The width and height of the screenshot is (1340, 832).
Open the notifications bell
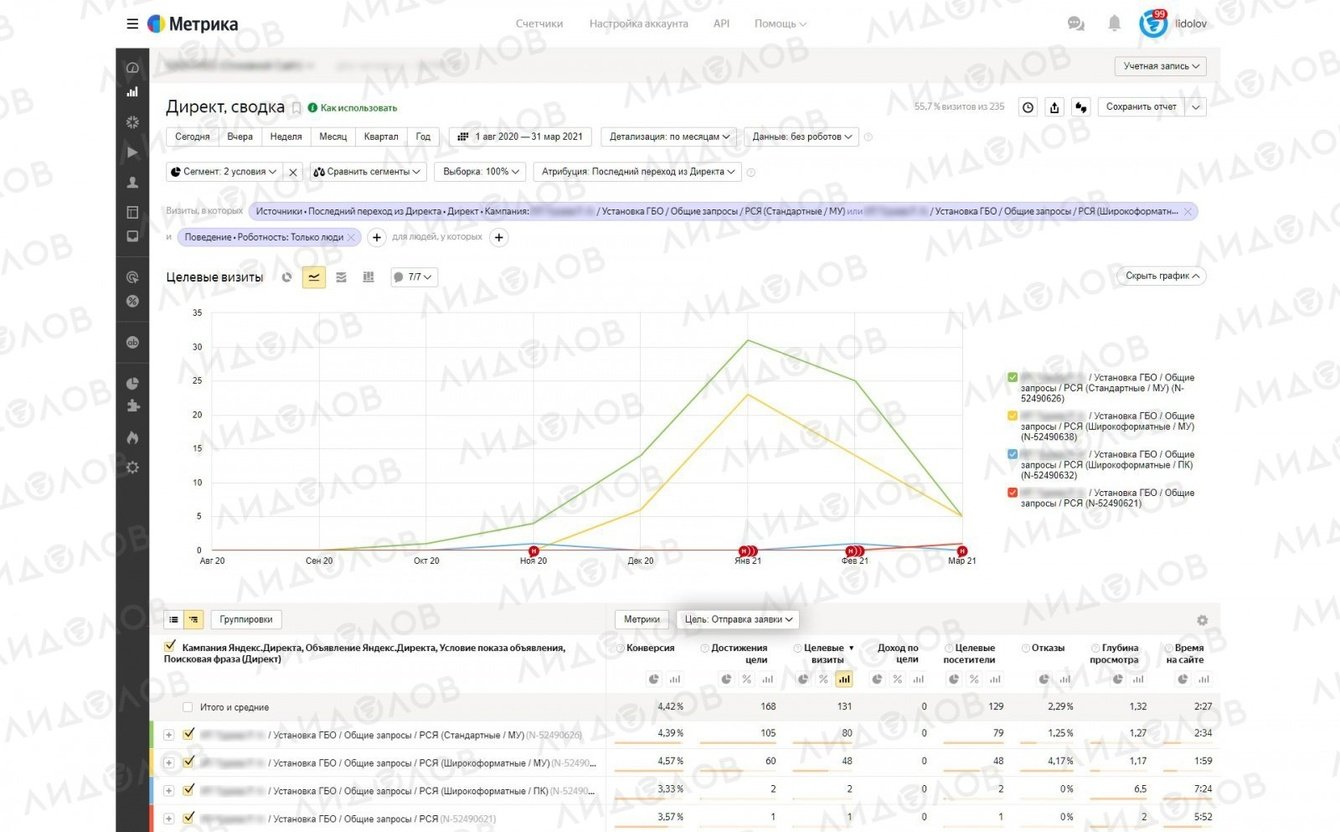point(1114,24)
